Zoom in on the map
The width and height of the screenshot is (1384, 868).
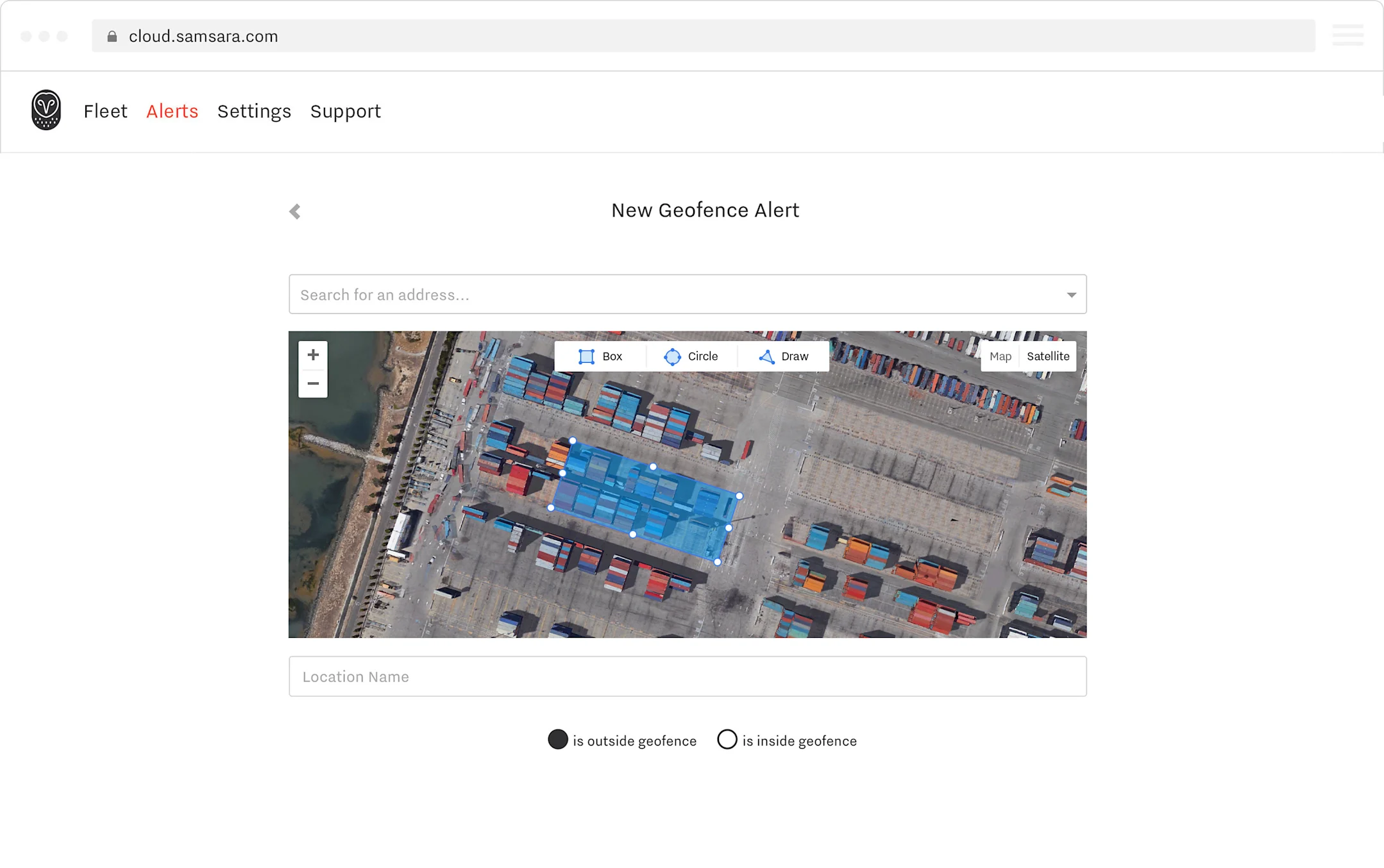point(313,355)
